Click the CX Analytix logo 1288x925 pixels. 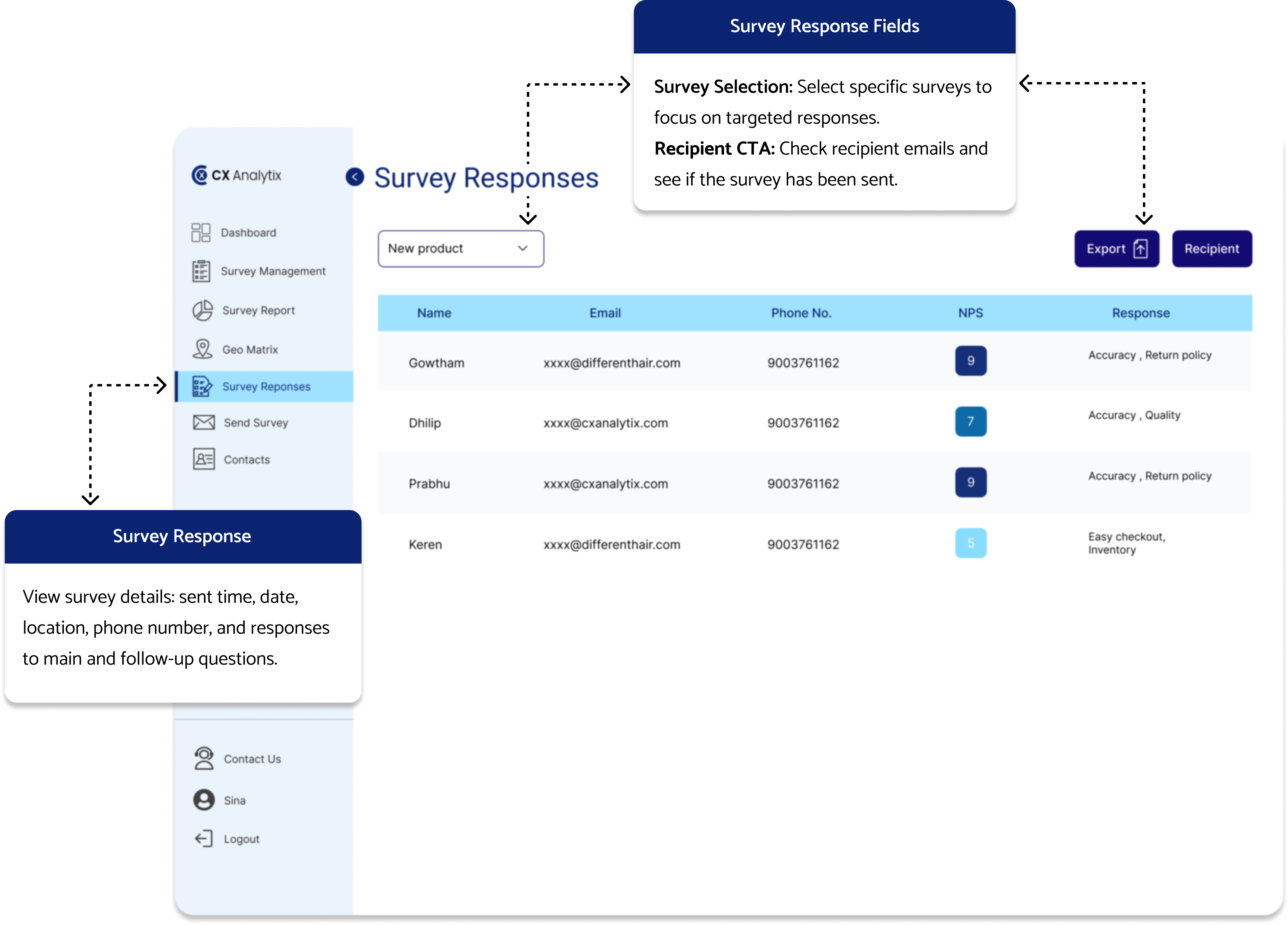pyautogui.click(x=236, y=175)
